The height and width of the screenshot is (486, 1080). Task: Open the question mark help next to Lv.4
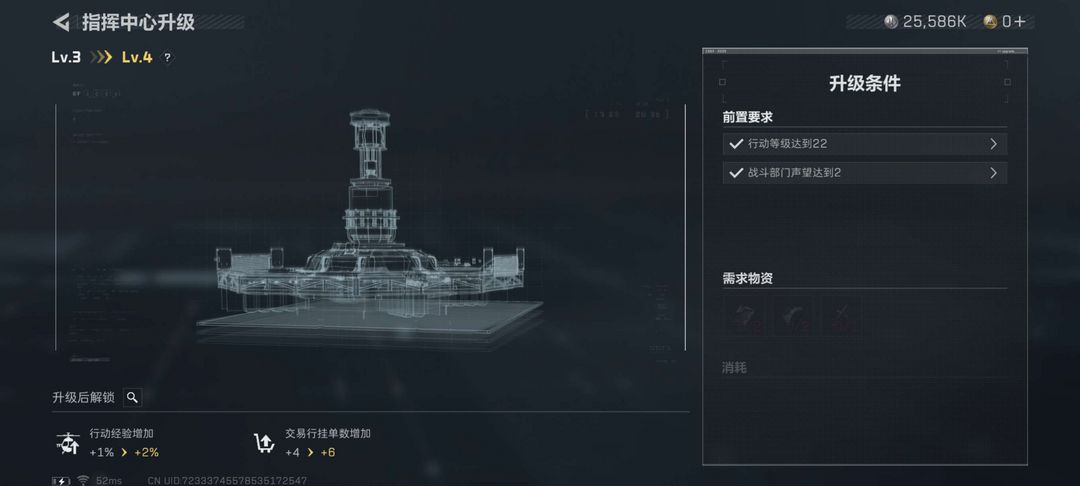(167, 58)
